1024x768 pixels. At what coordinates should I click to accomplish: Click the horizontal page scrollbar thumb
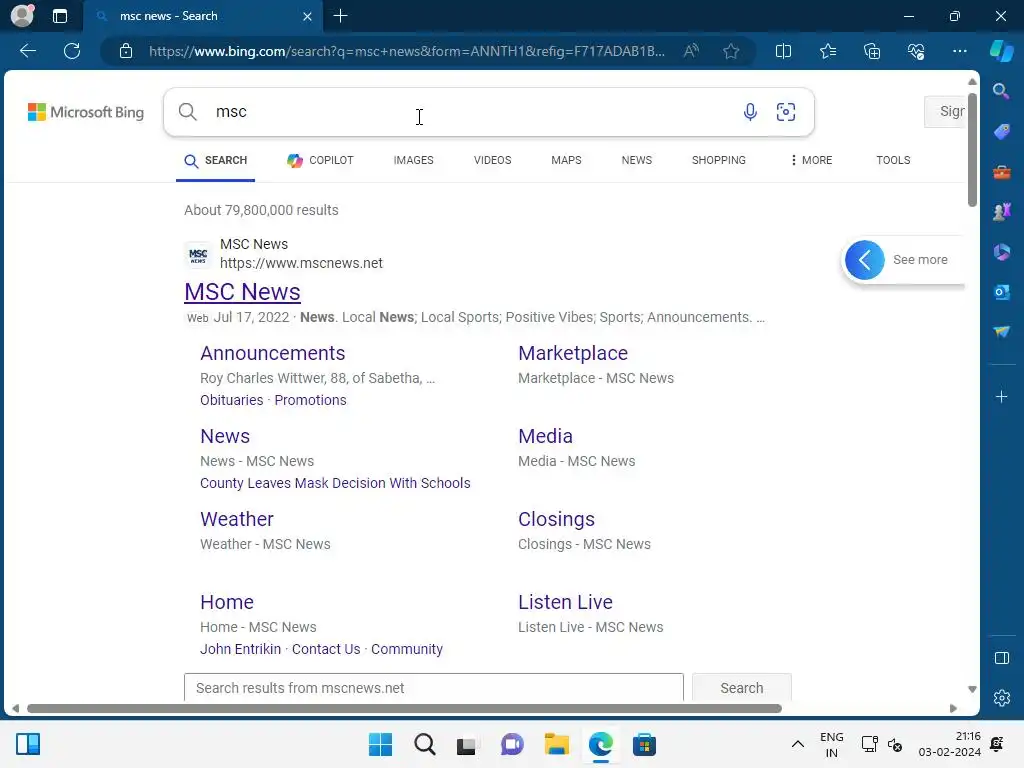point(404,709)
